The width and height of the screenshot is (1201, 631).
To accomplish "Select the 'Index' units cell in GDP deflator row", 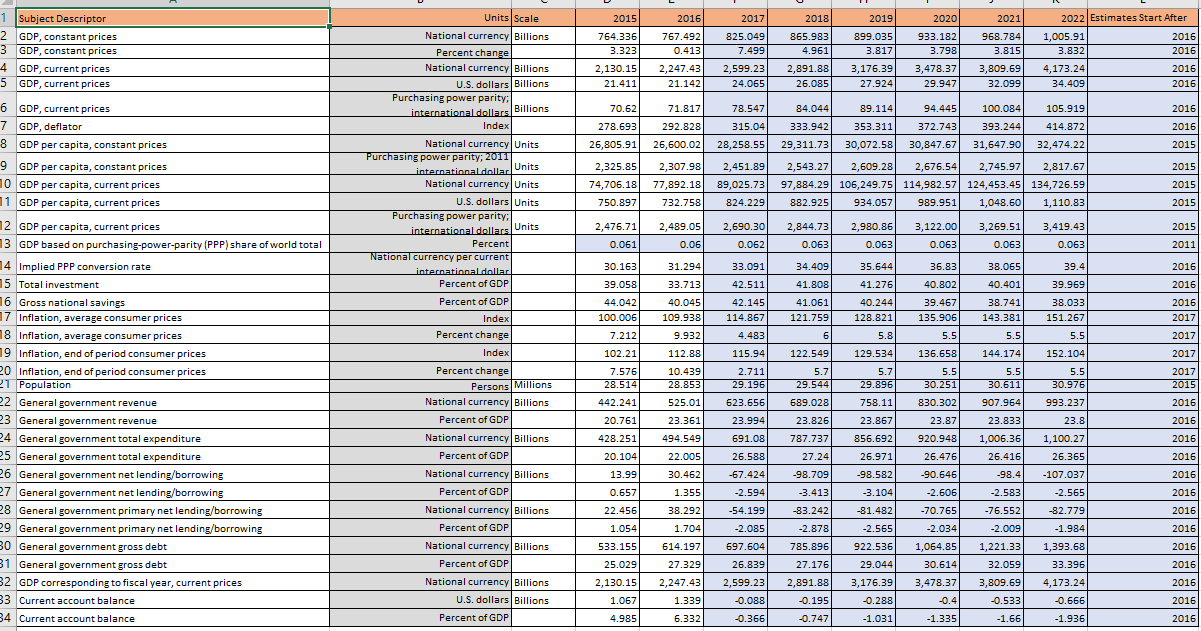I will 421,126.
